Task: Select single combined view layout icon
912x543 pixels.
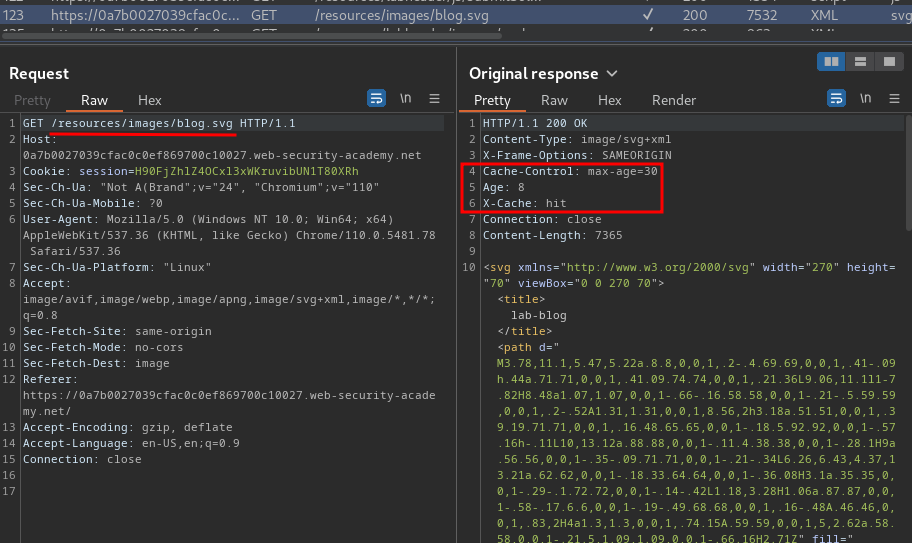Action: click(889, 61)
